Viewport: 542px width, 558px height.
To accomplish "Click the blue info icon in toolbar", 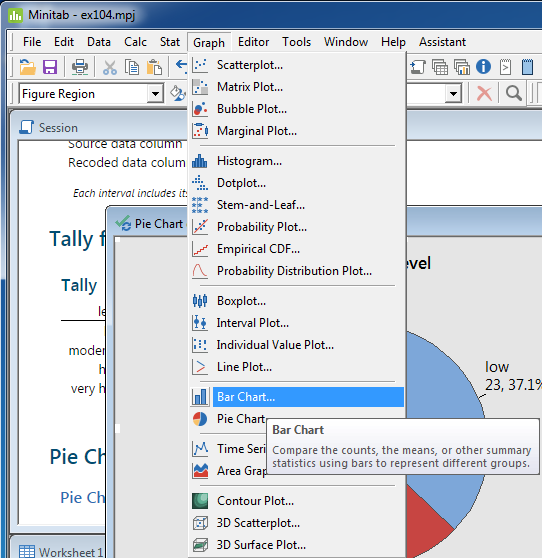I will coord(483,67).
